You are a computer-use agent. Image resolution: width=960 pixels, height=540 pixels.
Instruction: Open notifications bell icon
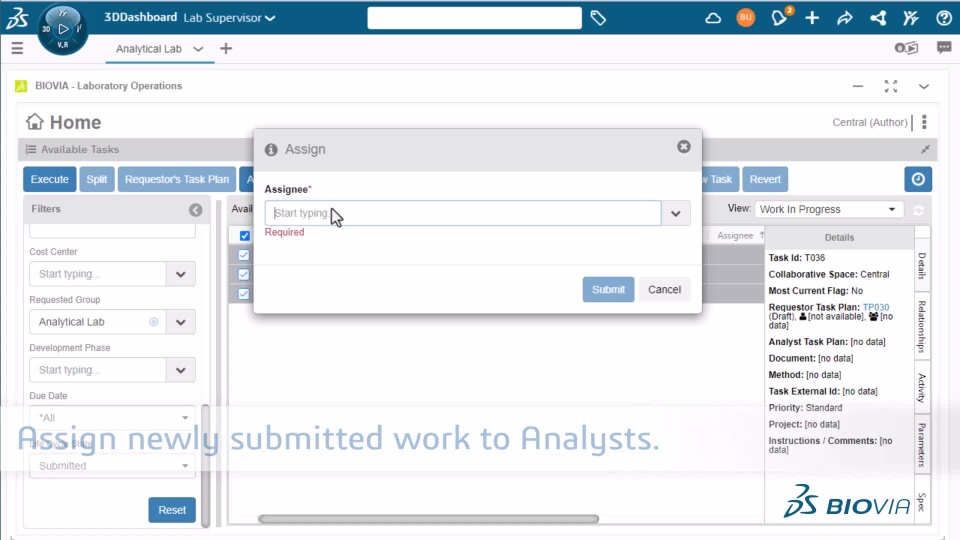[779, 17]
